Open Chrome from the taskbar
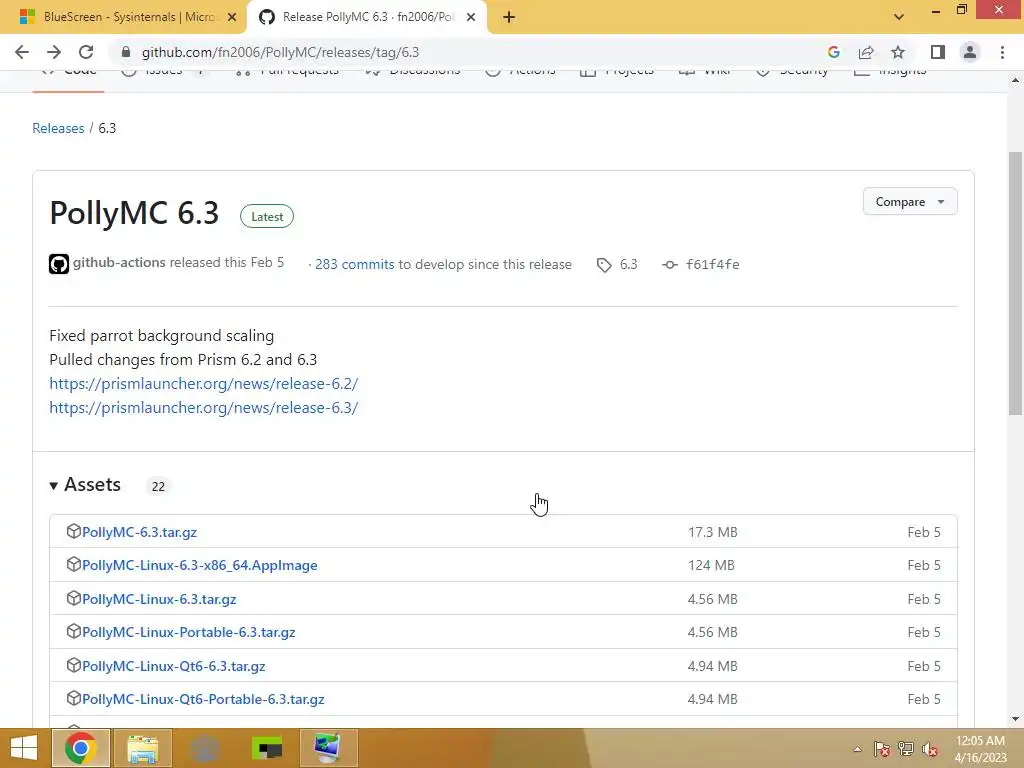The width and height of the screenshot is (1024, 768). 80,748
